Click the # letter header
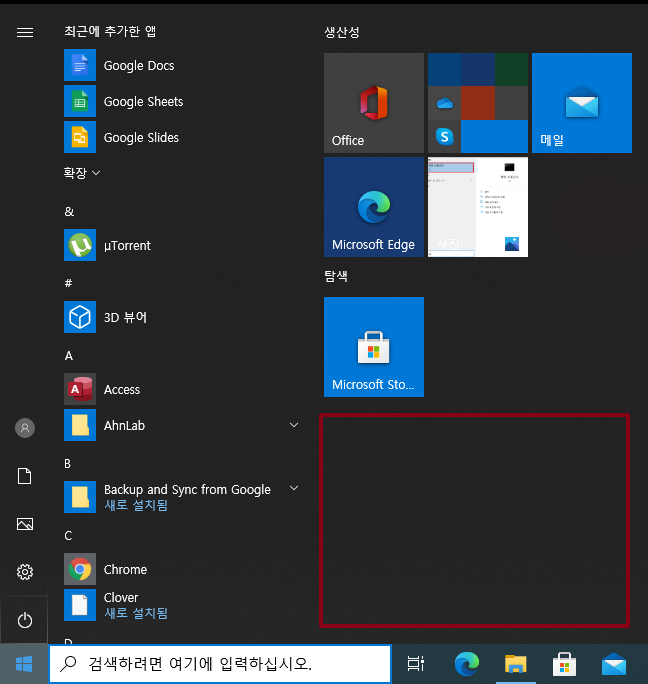Viewport: 648px width, 684px height. [68, 283]
